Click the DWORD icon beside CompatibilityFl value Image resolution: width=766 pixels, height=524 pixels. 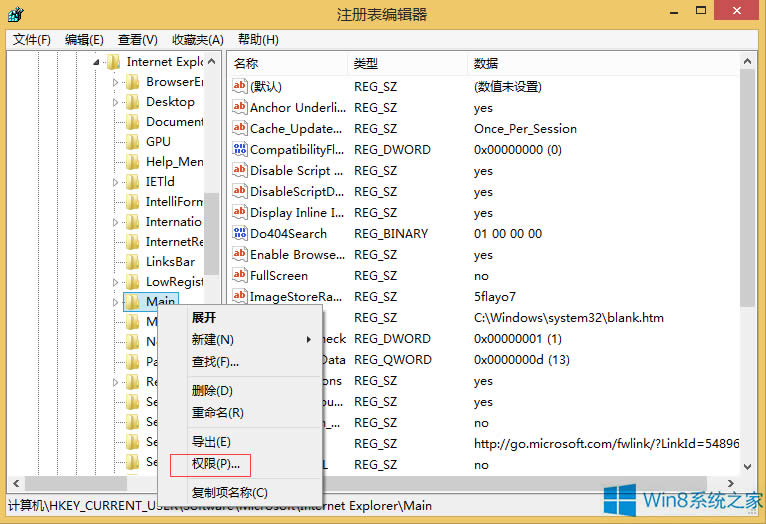pyautogui.click(x=239, y=149)
